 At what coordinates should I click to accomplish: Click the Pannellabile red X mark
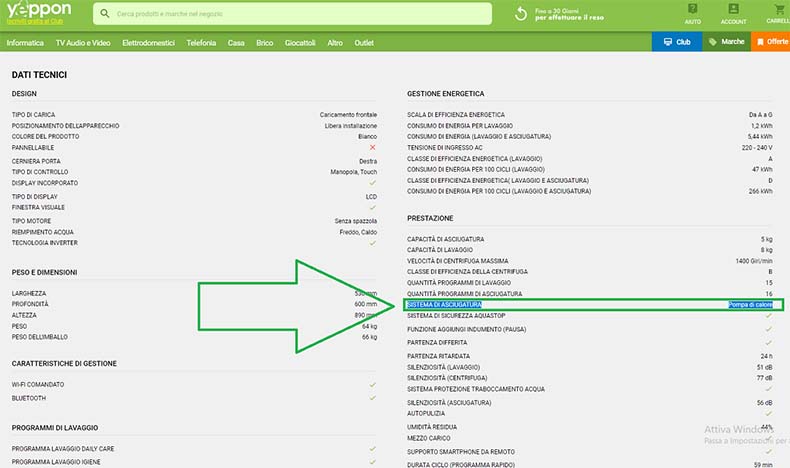click(372, 147)
